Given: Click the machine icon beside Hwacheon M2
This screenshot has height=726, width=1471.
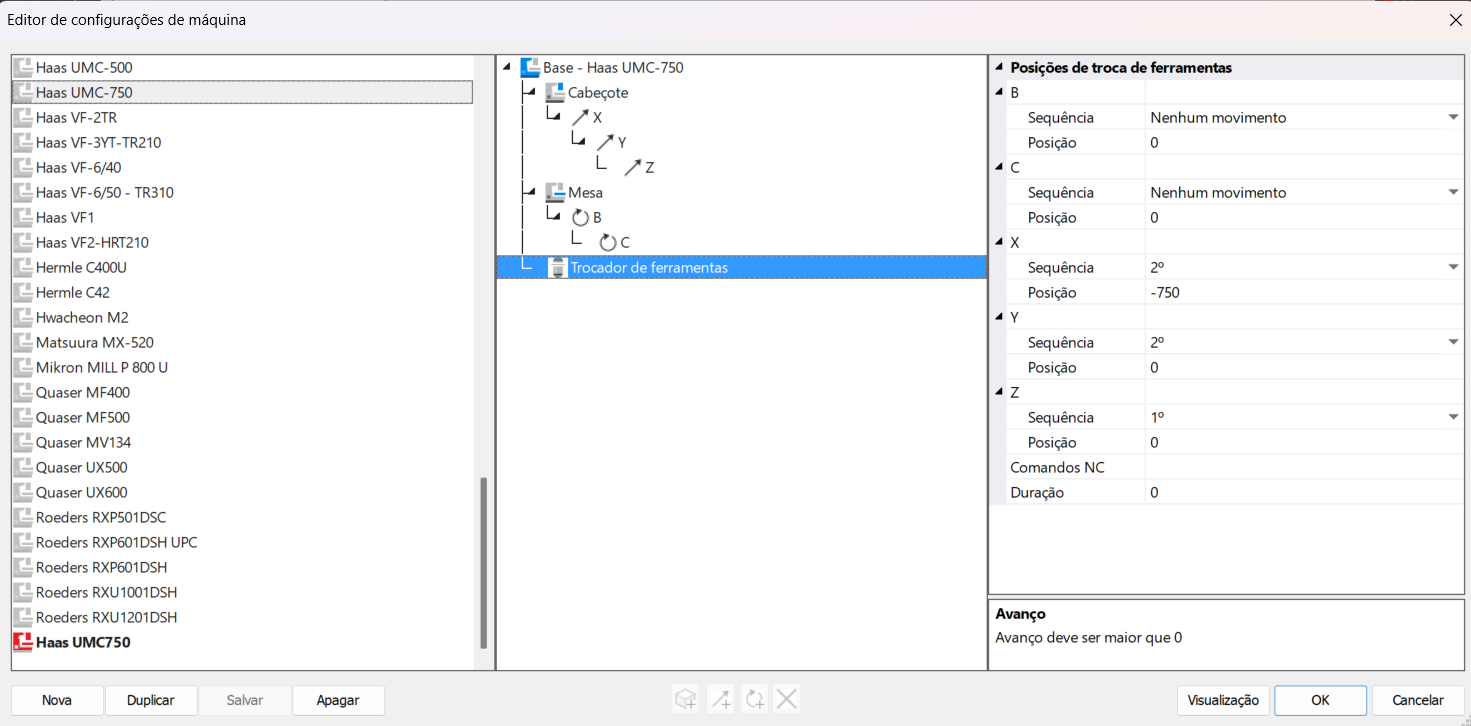Looking at the screenshot, I should 23,317.
